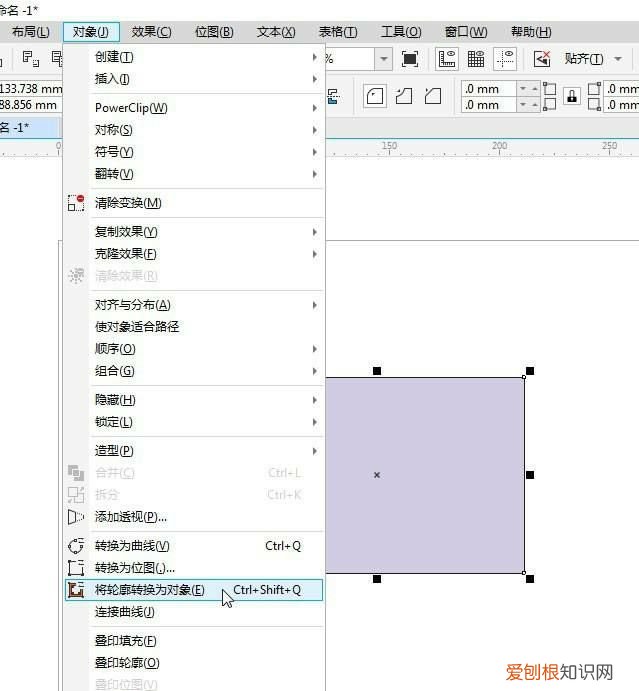Expand the 符号(Y) submenu

(x=194, y=152)
